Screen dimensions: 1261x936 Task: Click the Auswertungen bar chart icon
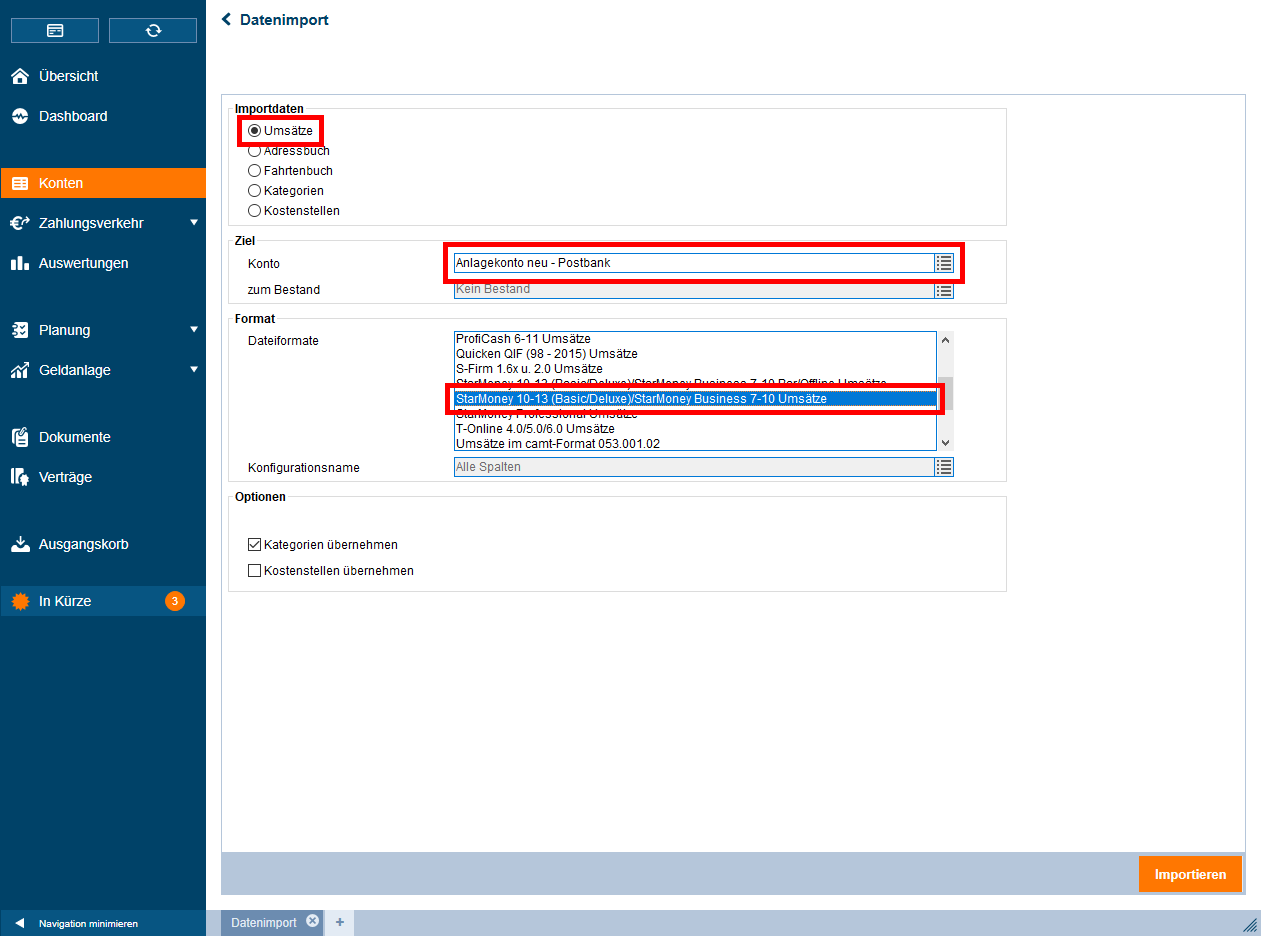(x=20, y=264)
